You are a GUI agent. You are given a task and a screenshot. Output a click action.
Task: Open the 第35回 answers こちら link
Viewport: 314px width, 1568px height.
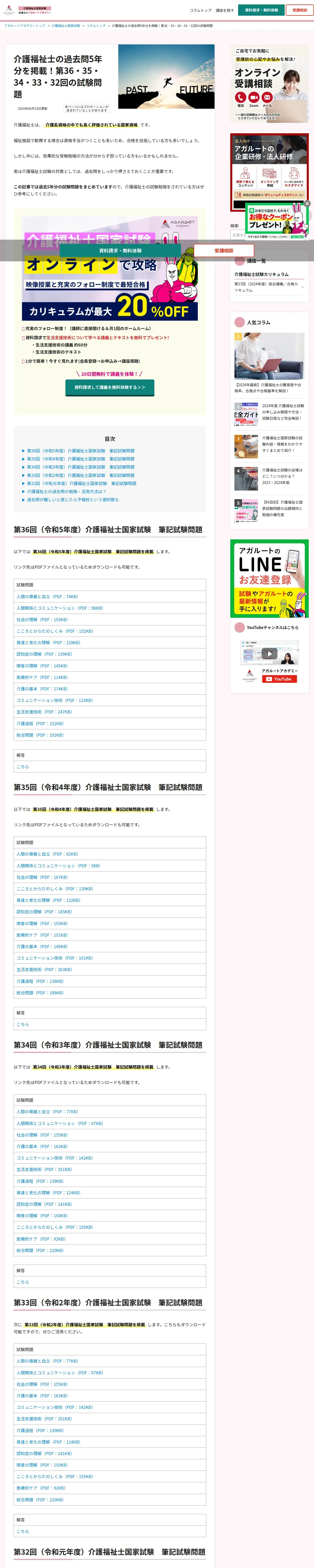(x=23, y=1024)
